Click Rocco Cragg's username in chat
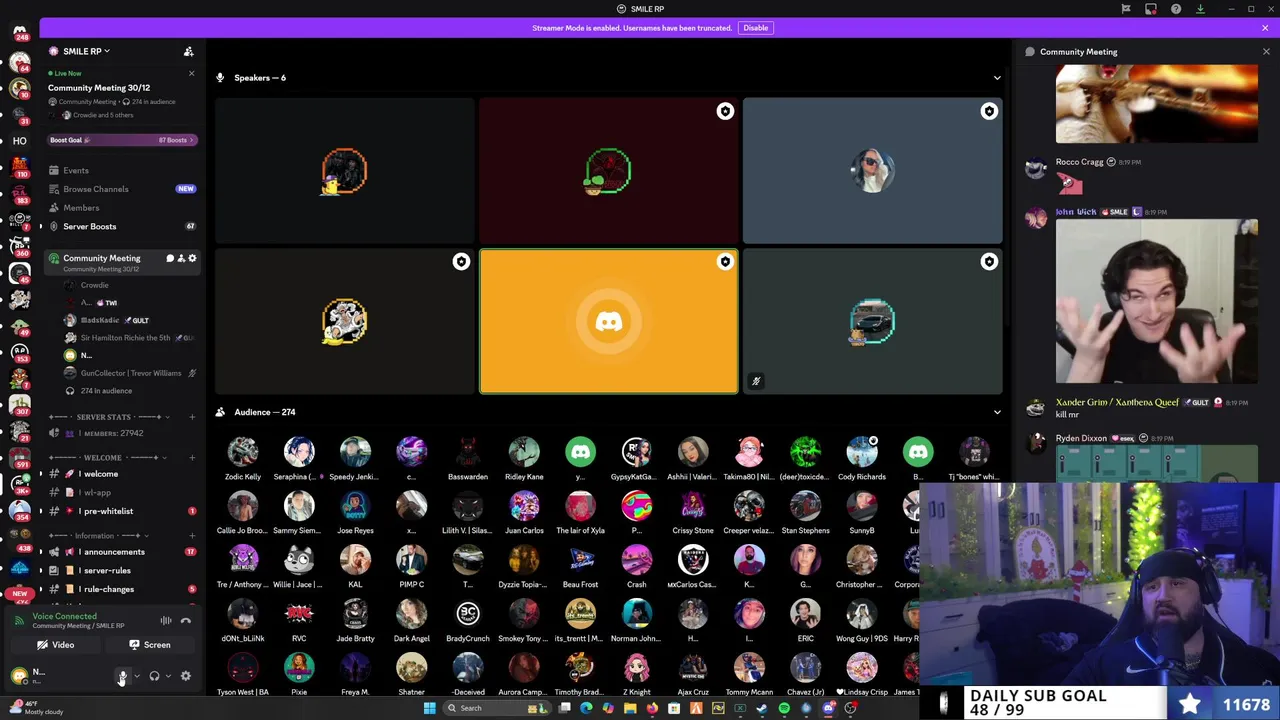Screen dimensions: 1280x720 click(1079, 162)
